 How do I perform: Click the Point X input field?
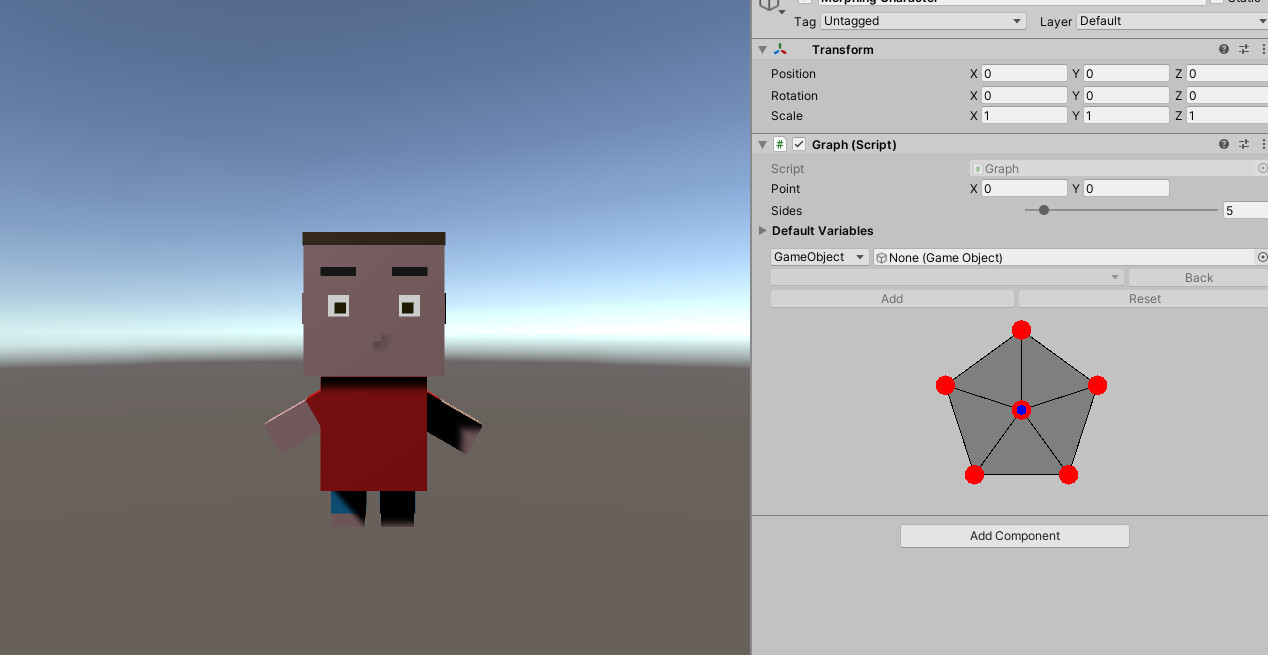1023,188
